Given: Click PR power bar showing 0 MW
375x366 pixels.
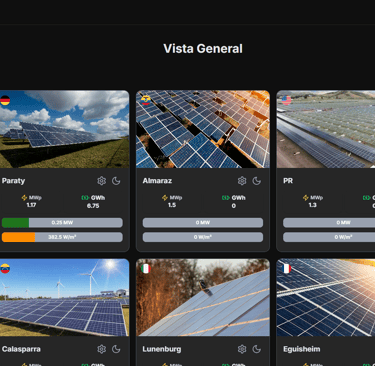Looking at the screenshot, I should [x=329, y=223].
